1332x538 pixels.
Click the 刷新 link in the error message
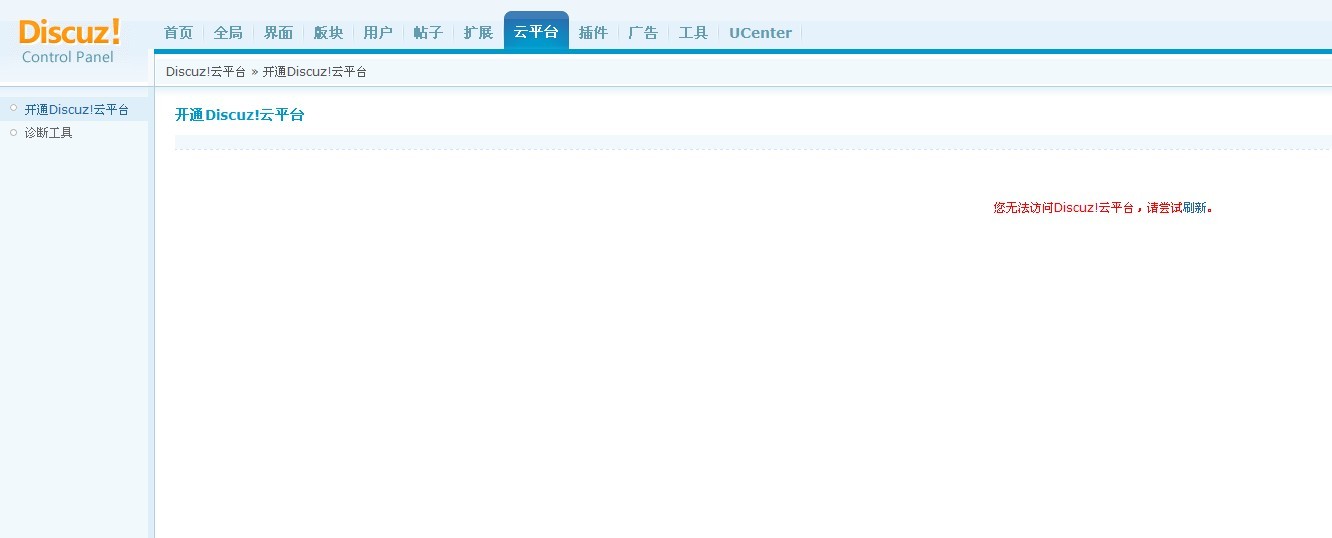click(1195, 208)
